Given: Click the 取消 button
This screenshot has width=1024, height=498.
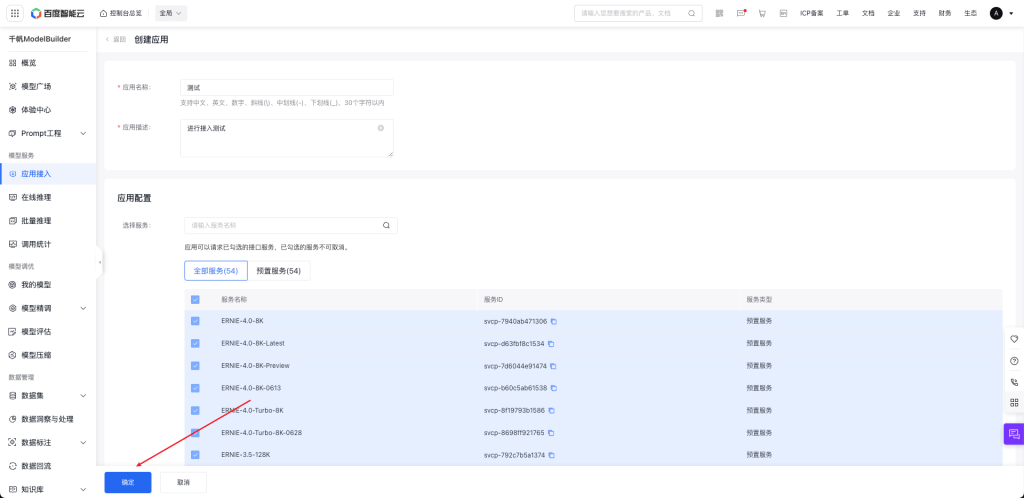Looking at the screenshot, I should pos(183,482).
